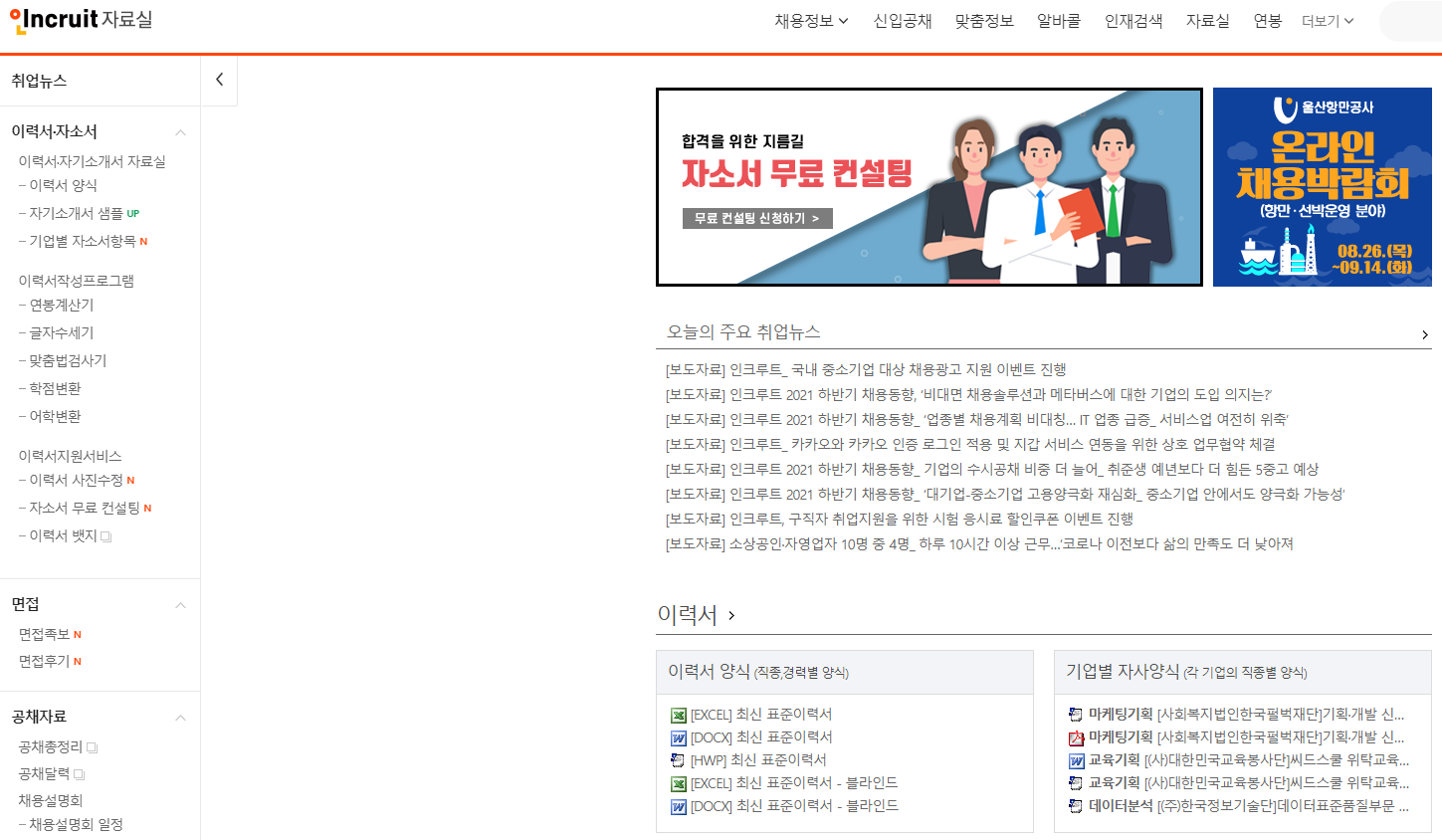1442x840 pixels.
Task: Open the 채용정보 dropdown menu
Action: click(x=811, y=20)
